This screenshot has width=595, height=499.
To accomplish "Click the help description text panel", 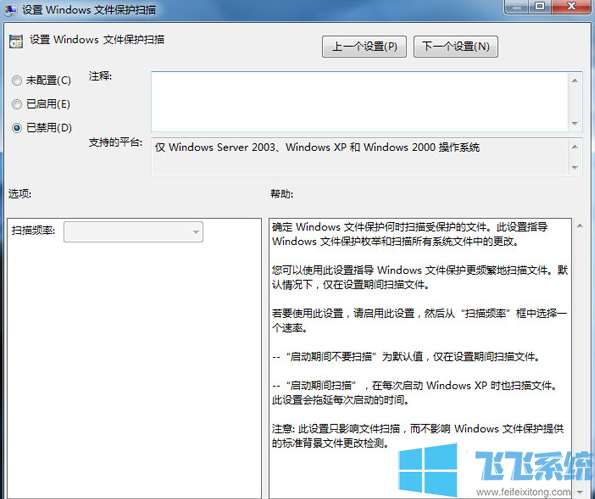I will [x=420, y=358].
